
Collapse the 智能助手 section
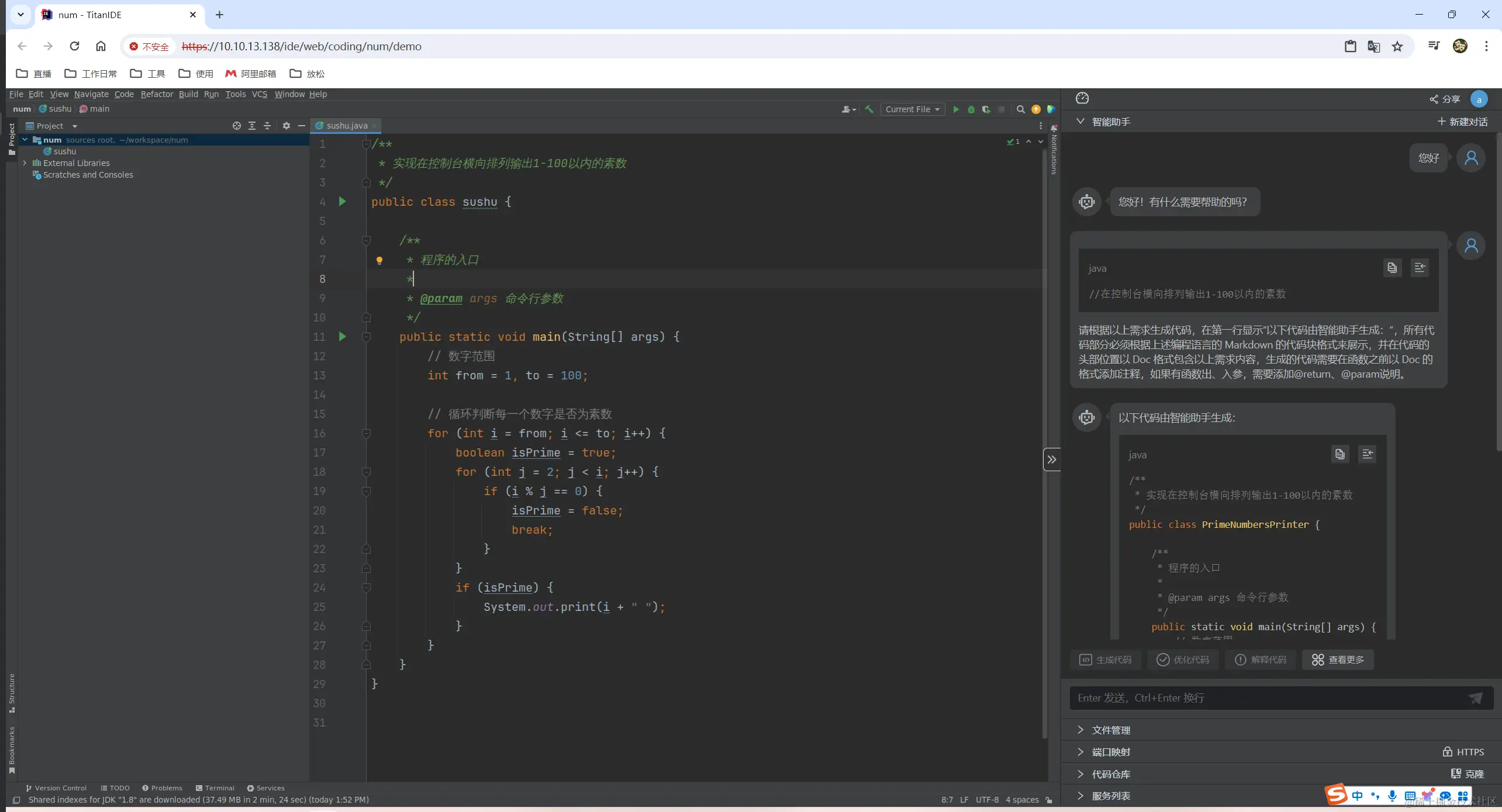(1080, 122)
